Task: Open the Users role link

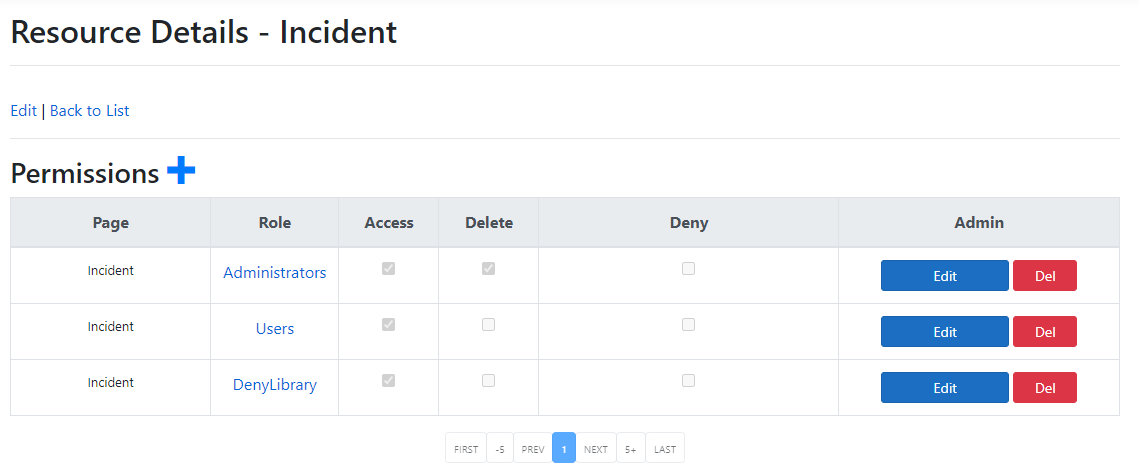Action: click(x=274, y=329)
